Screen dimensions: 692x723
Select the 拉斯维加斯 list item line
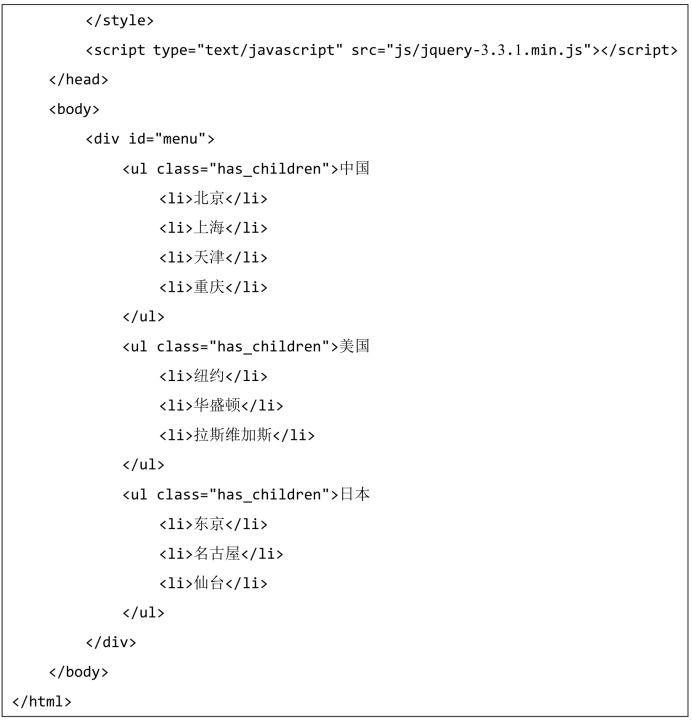click(237, 435)
